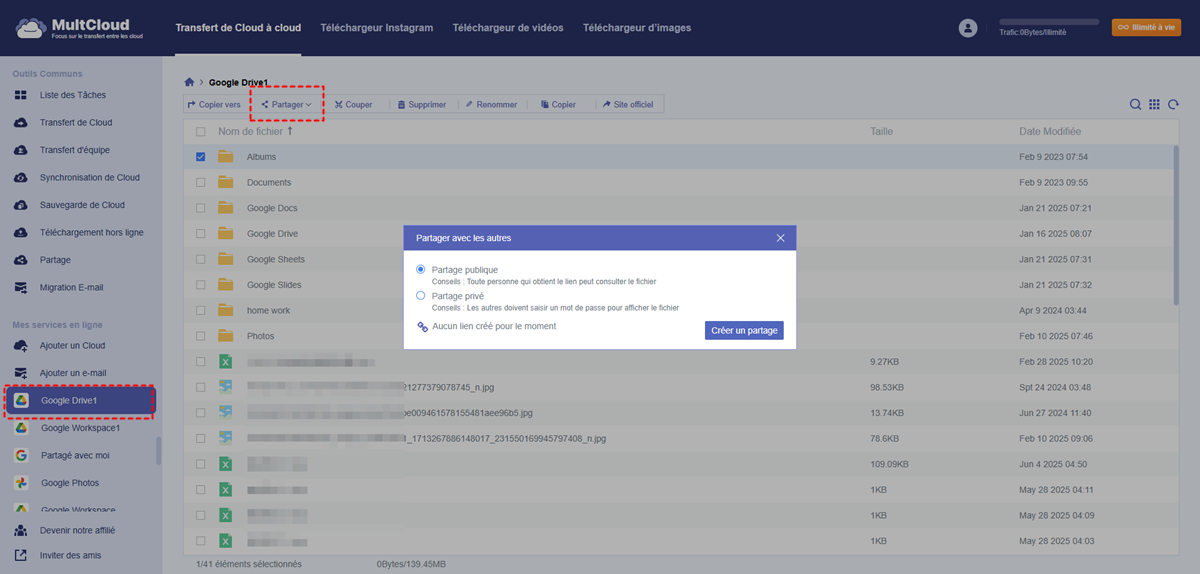This screenshot has height=574, width=1200.
Task: Open Transfert de Cloud tool
Action: pyautogui.click(x=75, y=122)
